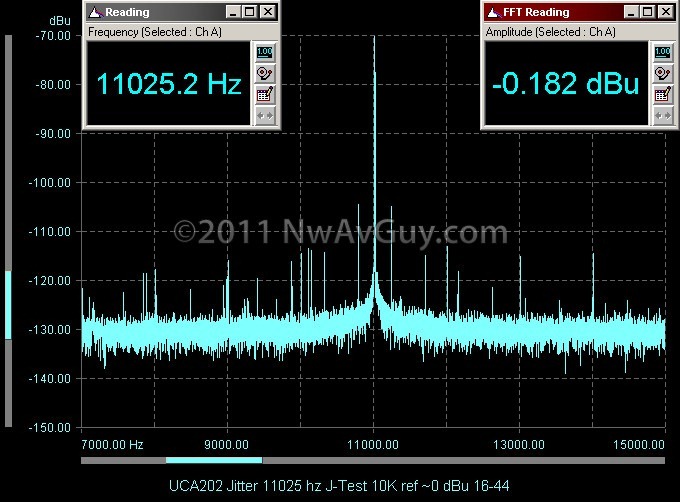Click the target settings icon in FFT Reading window

click(663, 74)
